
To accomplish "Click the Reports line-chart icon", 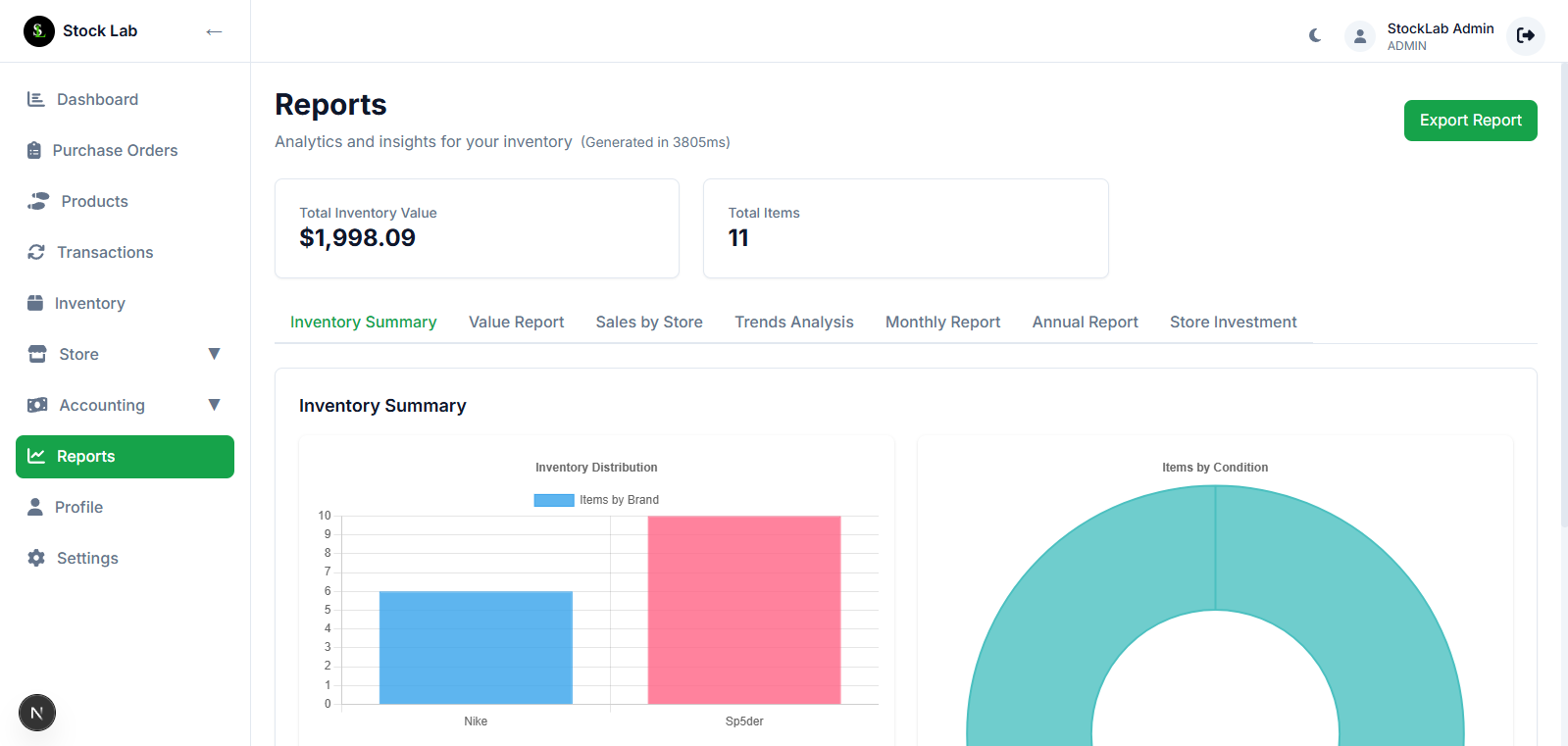I will (x=36, y=456).
